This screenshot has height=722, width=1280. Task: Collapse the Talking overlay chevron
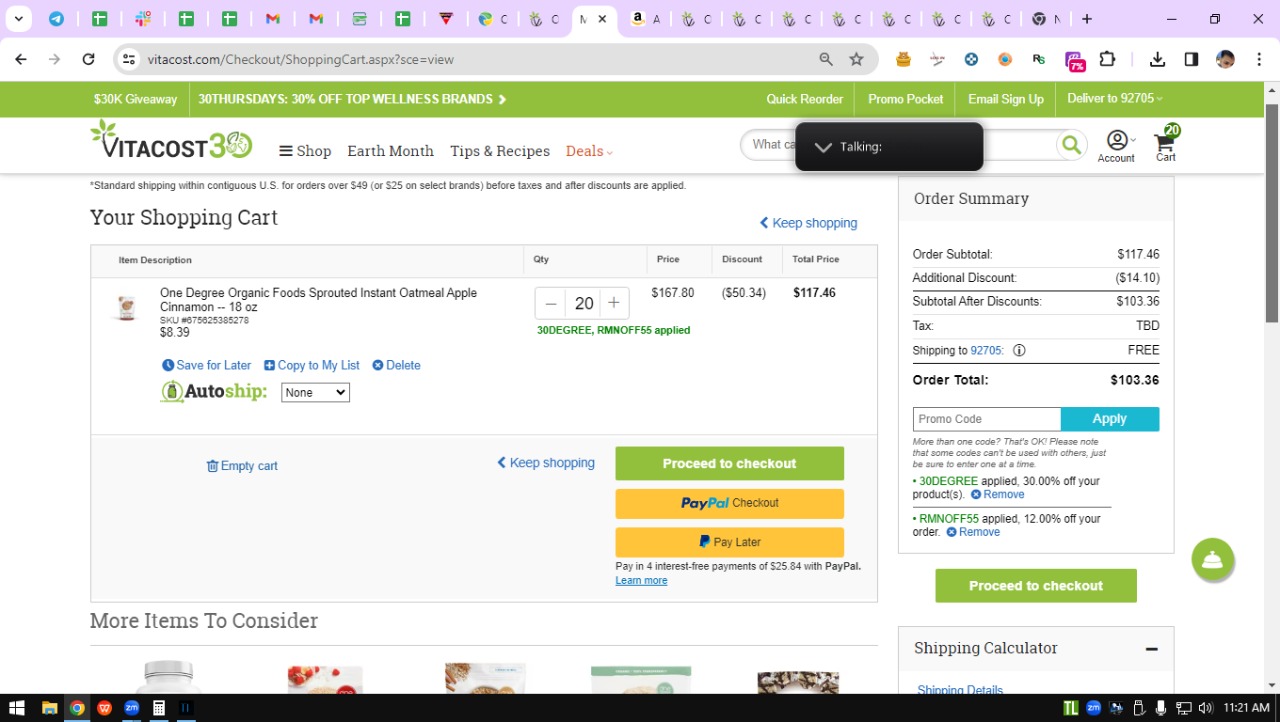pyautogui.click(x=822, y=147)
